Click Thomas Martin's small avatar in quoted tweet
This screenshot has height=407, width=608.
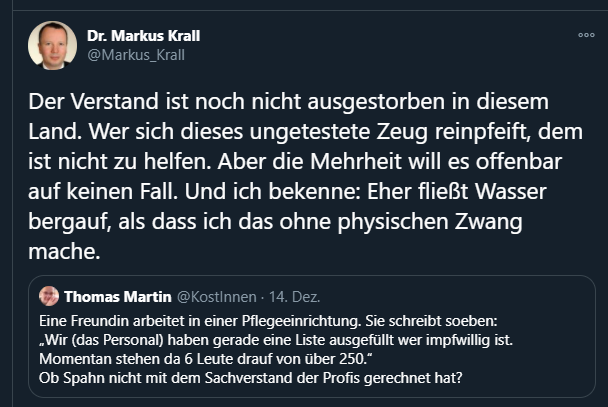(49, 296)
